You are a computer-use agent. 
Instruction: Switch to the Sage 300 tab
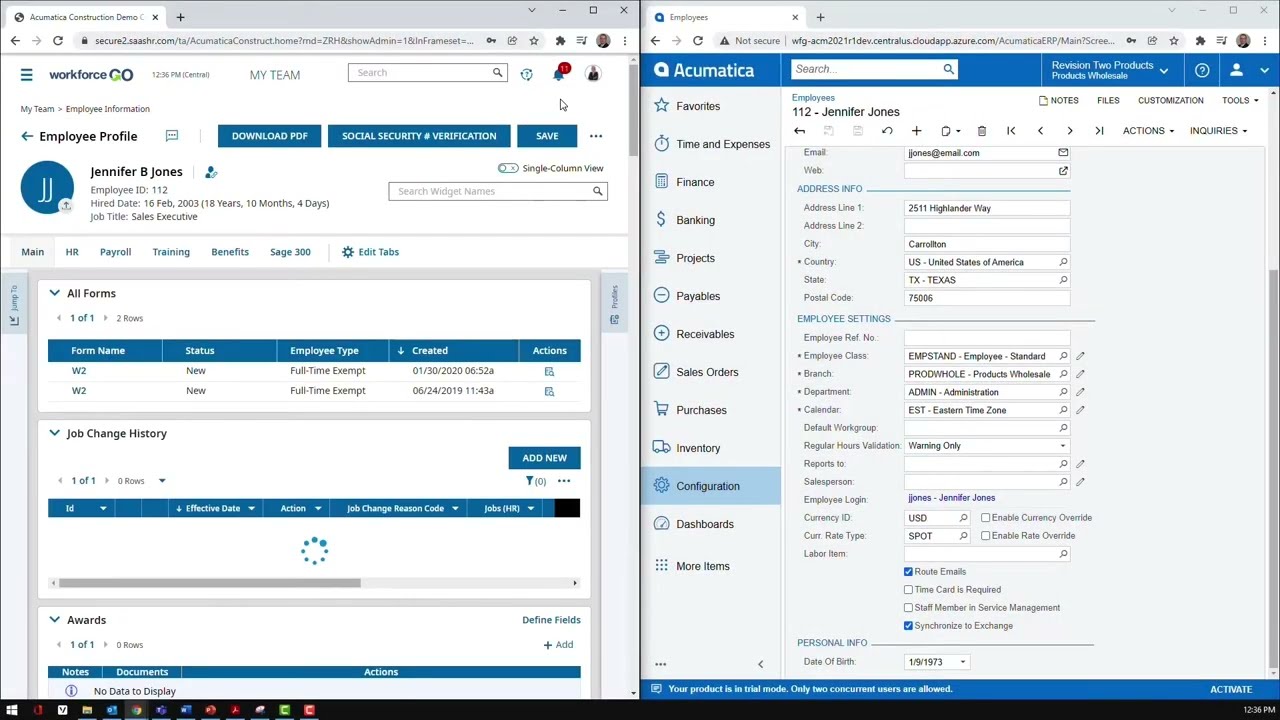click(290, 252)
